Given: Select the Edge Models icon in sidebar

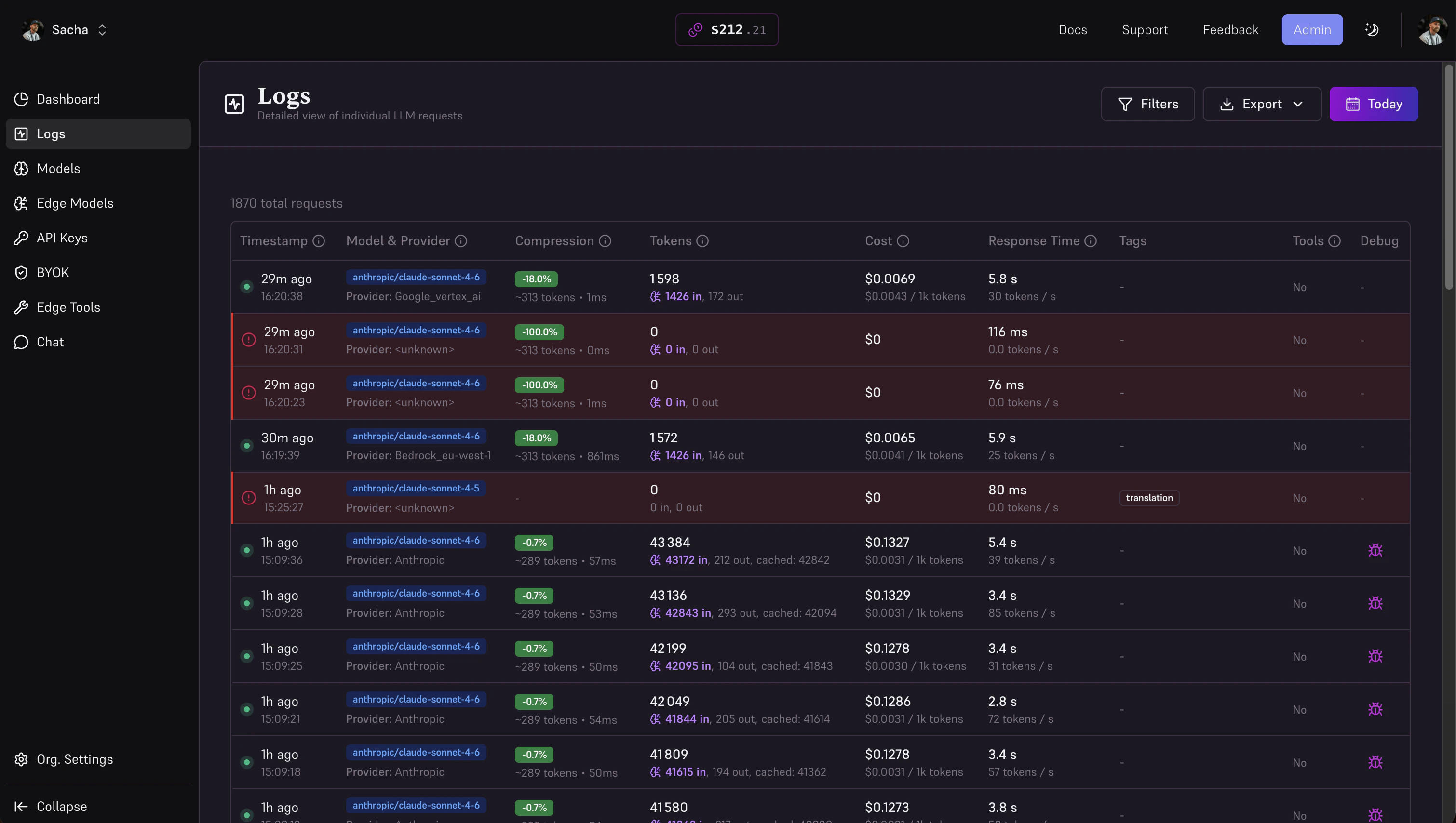Looking at the screenshot, I should [21, 203].
